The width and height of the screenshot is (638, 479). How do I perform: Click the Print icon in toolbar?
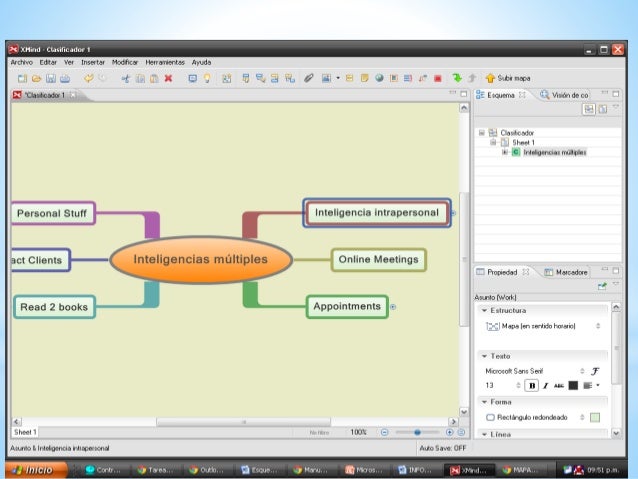65,77
